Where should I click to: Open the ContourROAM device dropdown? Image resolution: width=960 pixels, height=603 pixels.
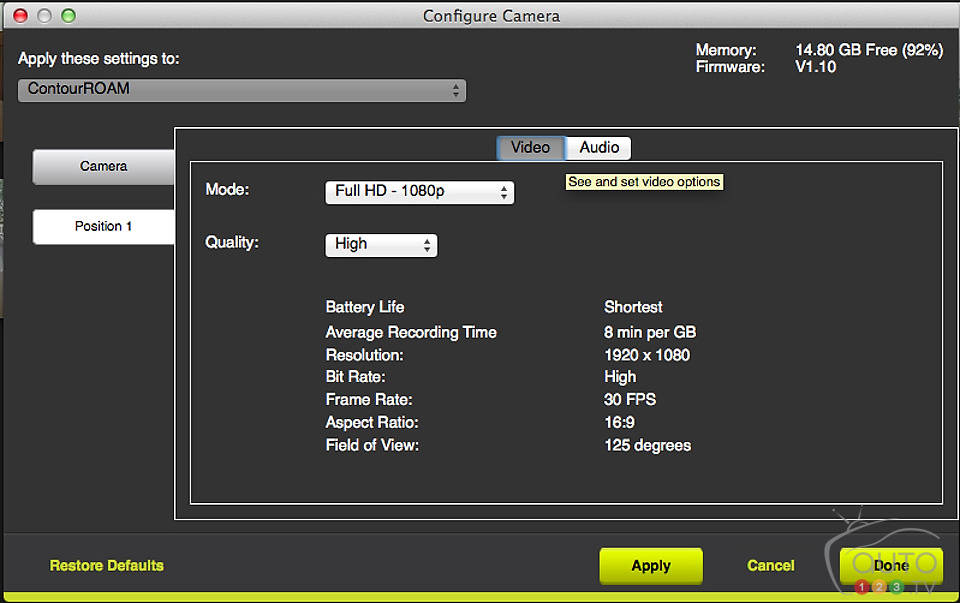tap(242, 90)
